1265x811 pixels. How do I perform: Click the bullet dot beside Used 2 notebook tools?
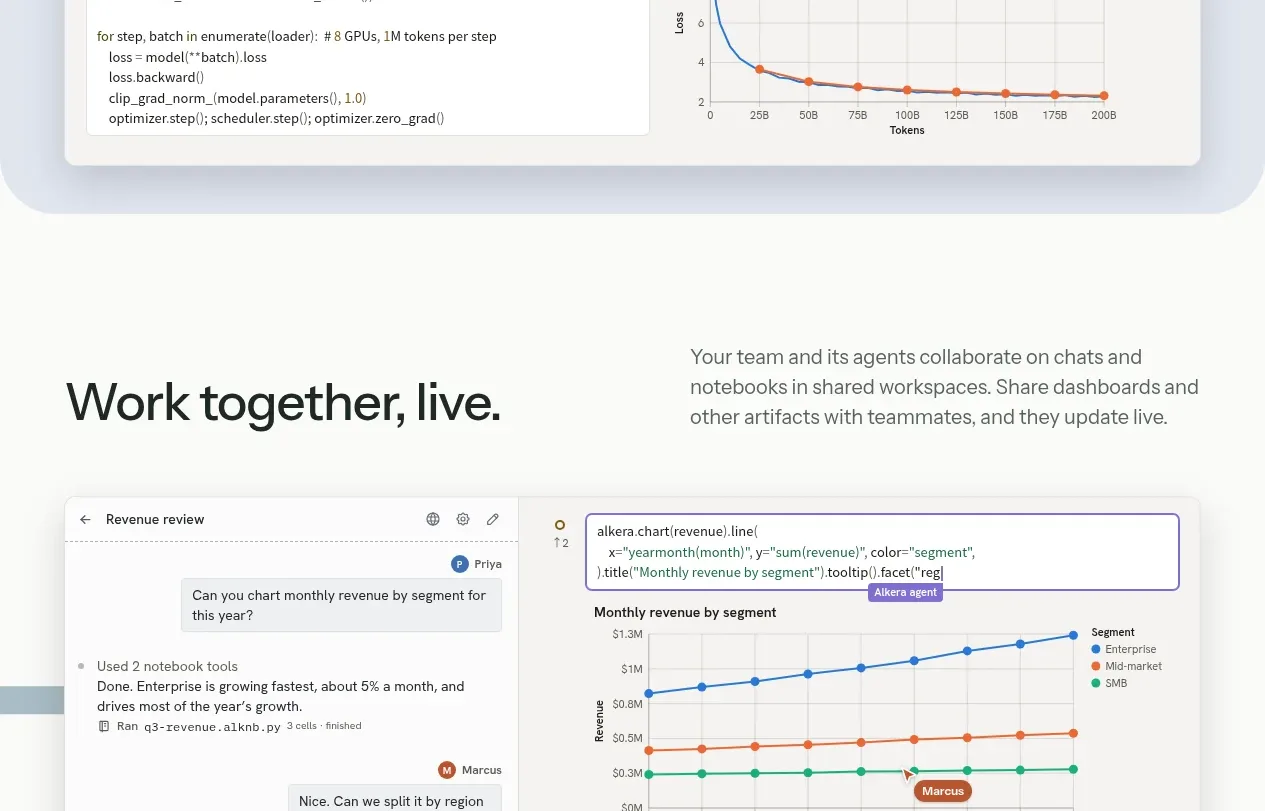pos(81,666)
